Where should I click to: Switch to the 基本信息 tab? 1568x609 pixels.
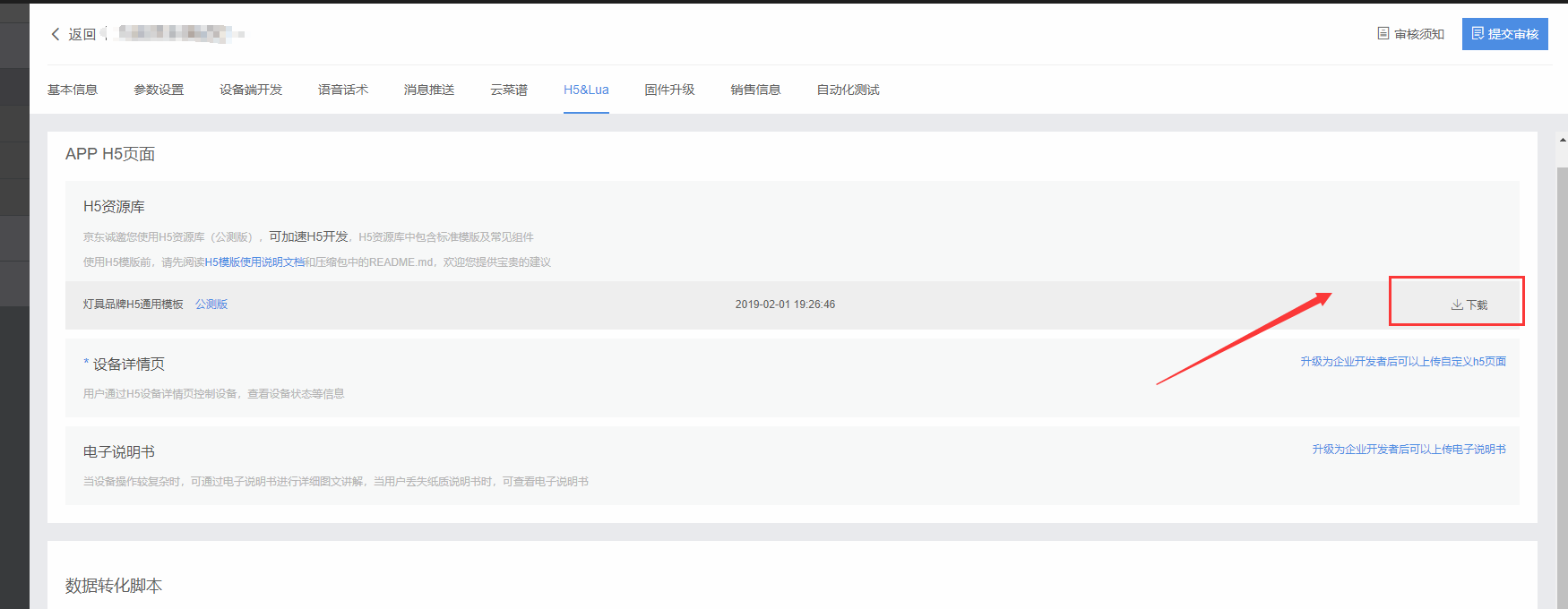coord(73,90)
